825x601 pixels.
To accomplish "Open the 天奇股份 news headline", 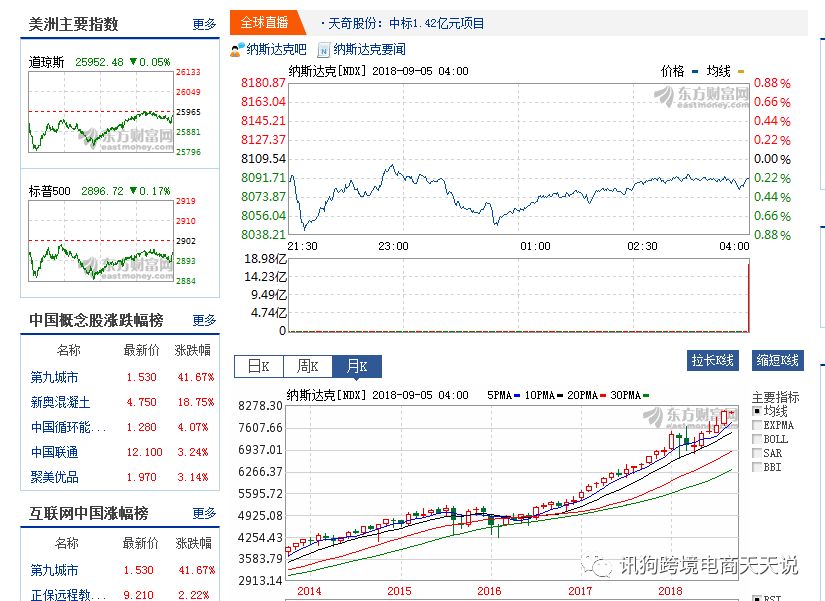I will (x=406, y=23).
